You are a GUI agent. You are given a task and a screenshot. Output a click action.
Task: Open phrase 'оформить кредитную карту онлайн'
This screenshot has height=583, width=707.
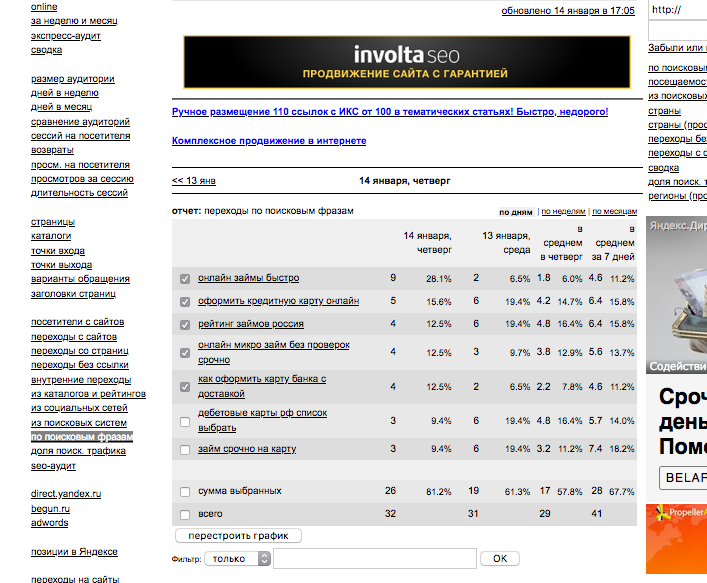(278, 301)
